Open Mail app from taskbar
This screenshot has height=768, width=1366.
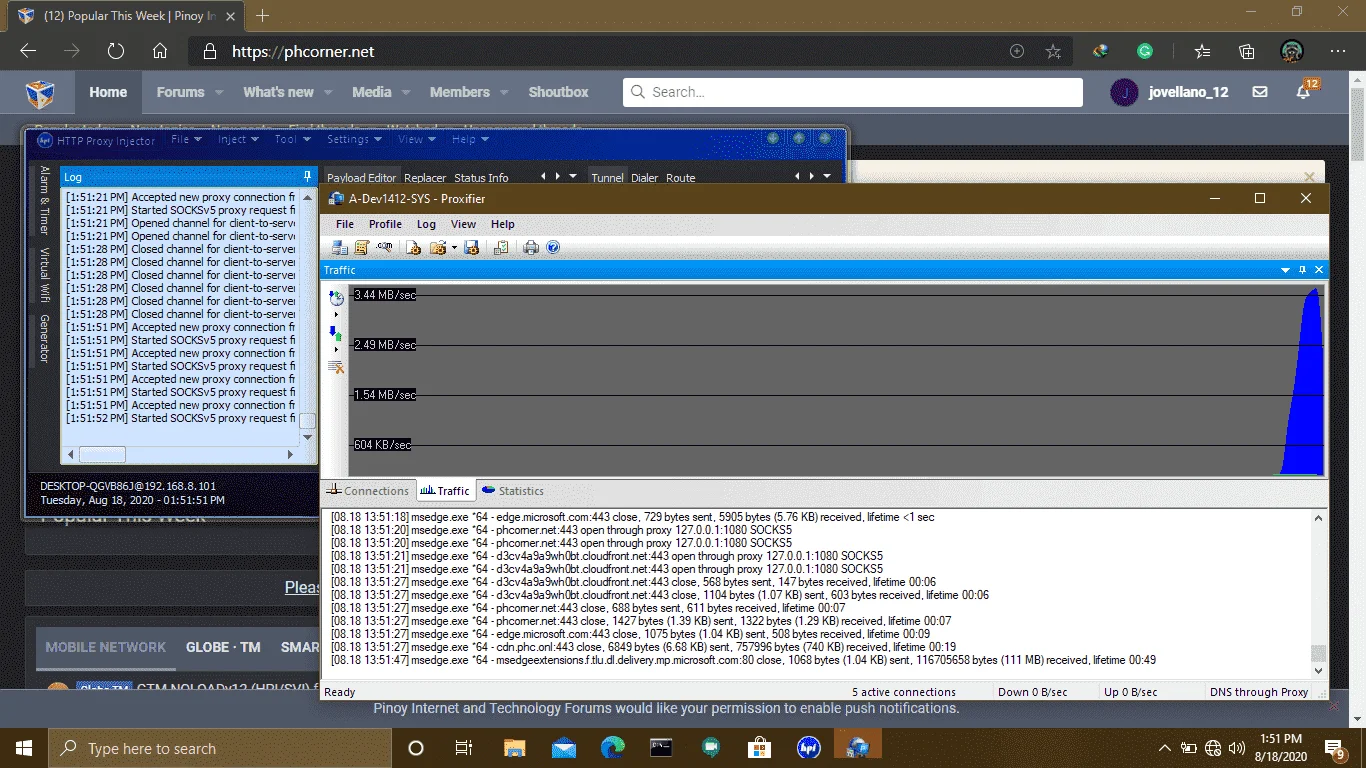click(563, 747)
